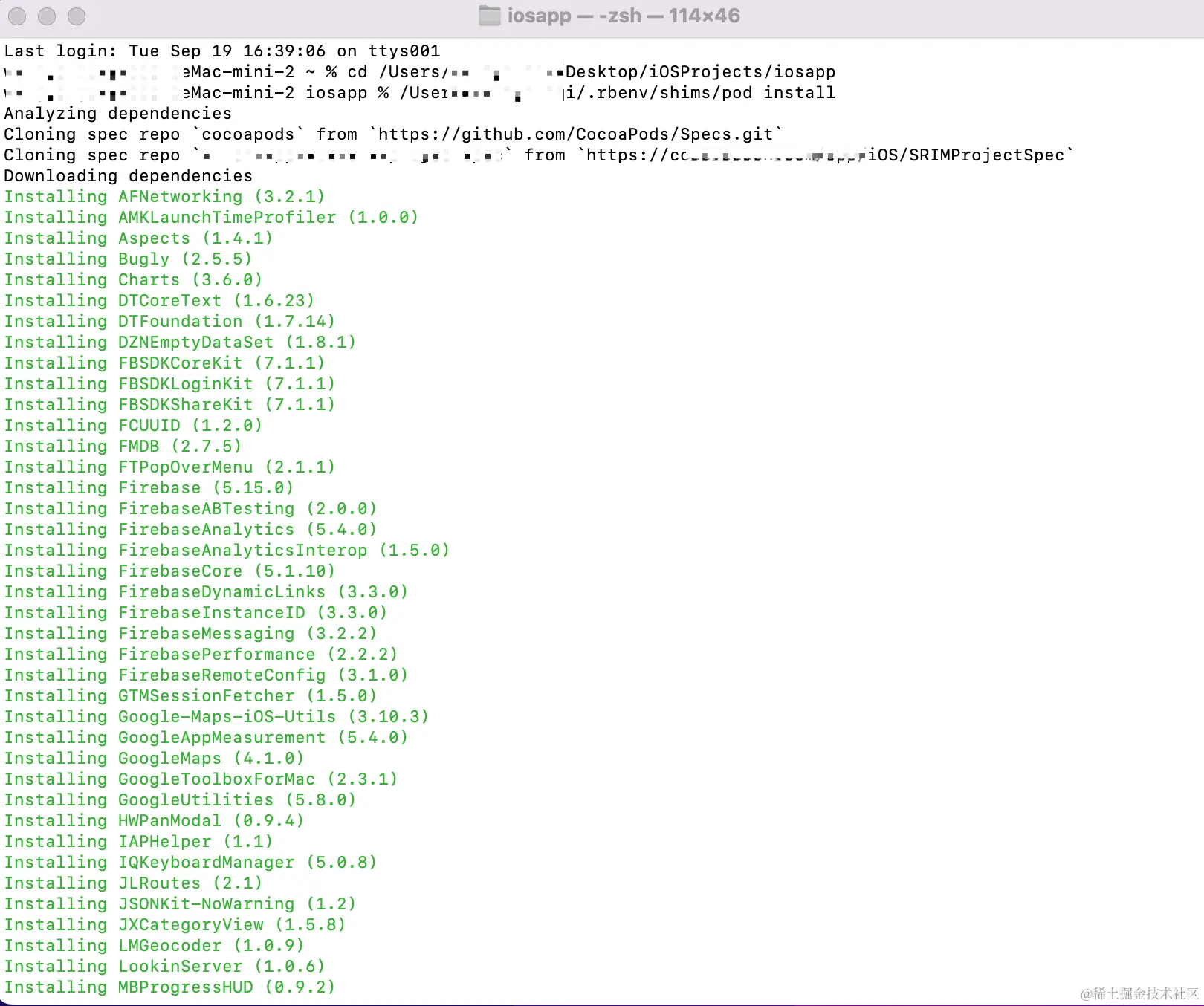Click the window title 'iosapp — -zsh — 114×46'
1204x1006 pixels.
click(x=624, y=16)
